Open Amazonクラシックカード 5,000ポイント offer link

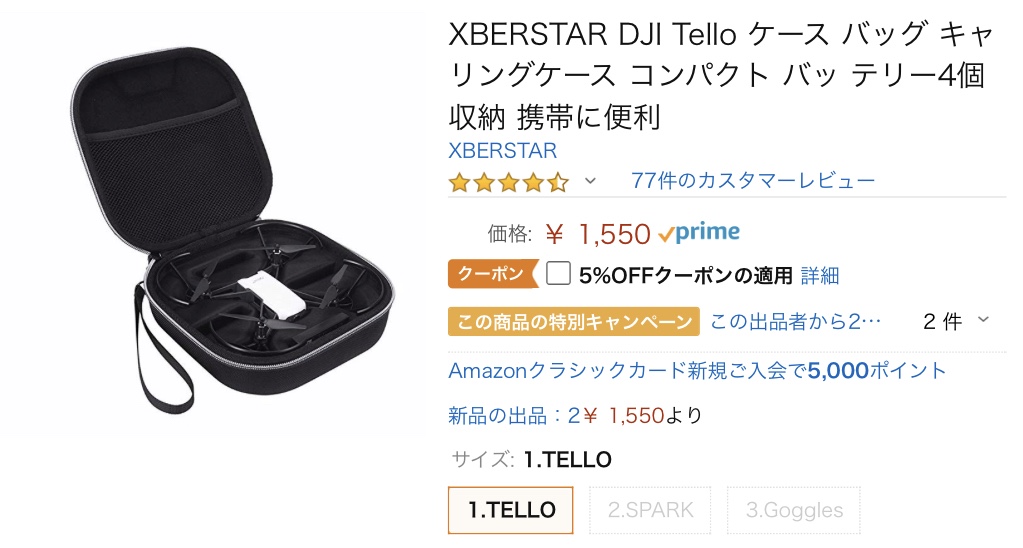697,371
